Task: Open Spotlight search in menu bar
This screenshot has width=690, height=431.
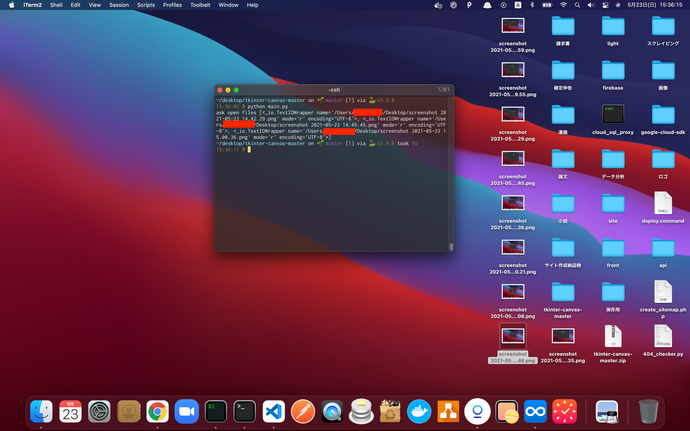Action: (577, 5)
